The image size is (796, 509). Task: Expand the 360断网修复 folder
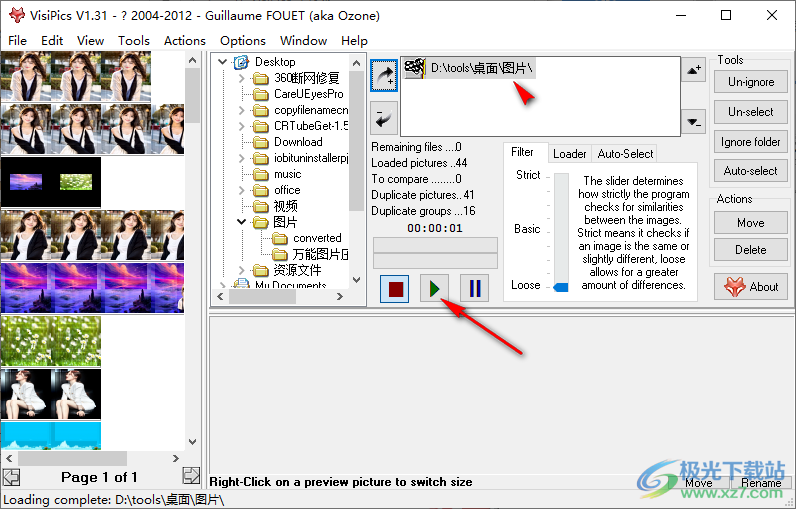pos(242,78)
